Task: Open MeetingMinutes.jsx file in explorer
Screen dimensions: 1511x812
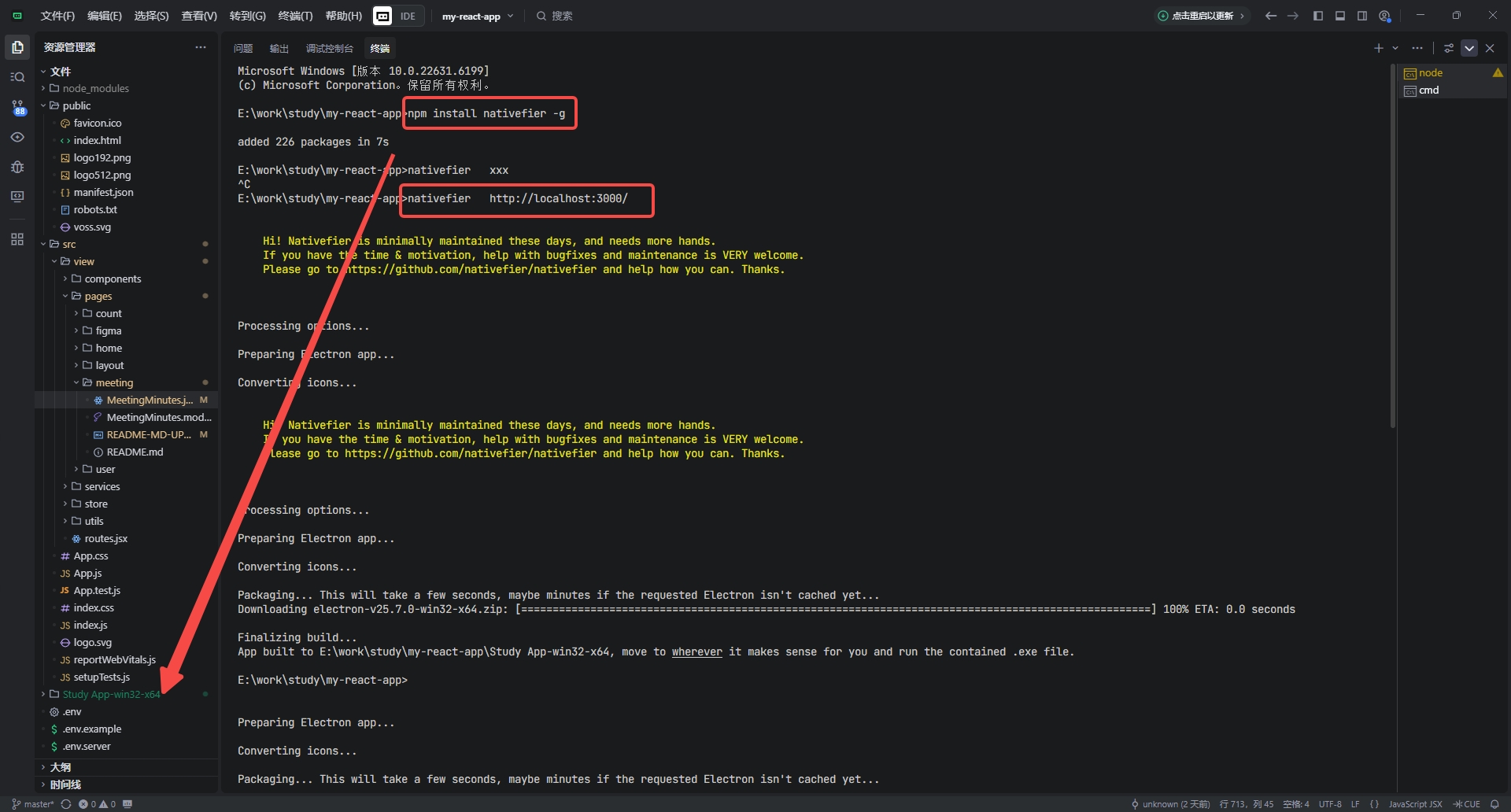Action: pyautogui.click(x=126, y=400)
